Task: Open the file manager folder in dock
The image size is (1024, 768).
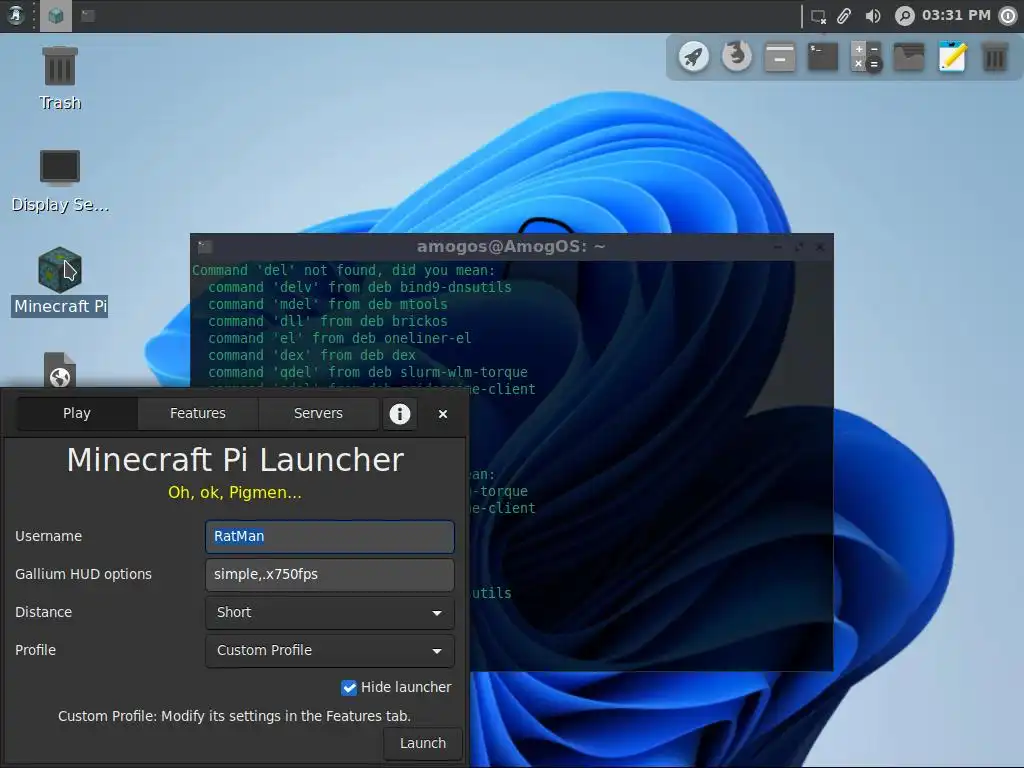Action: 909,57
